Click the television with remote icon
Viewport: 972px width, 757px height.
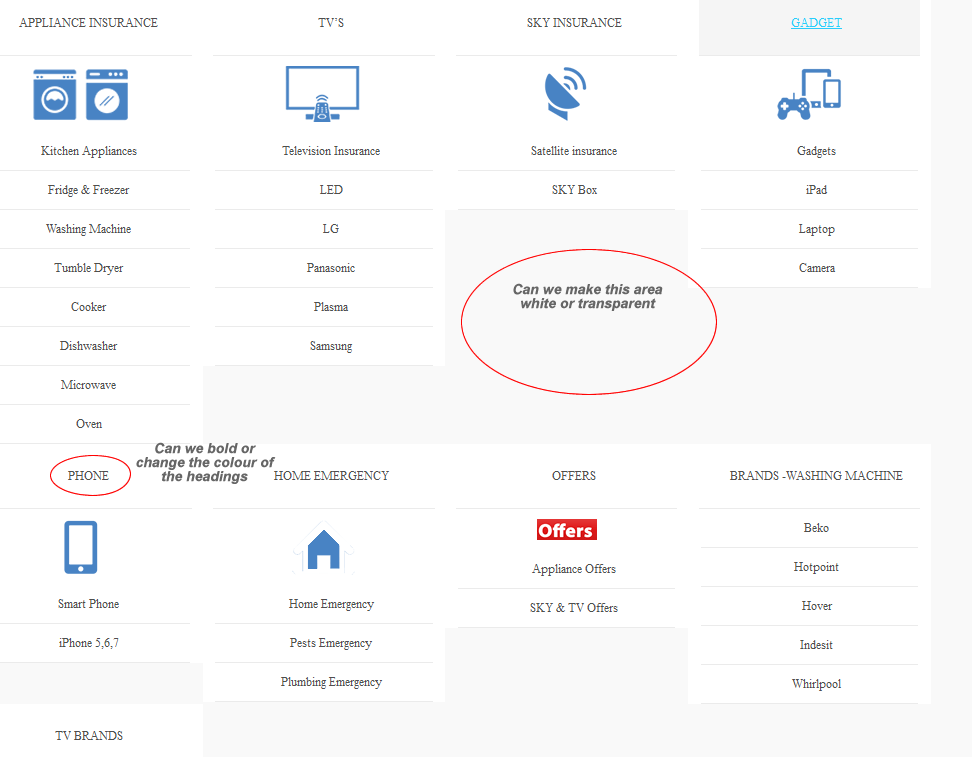322,94
